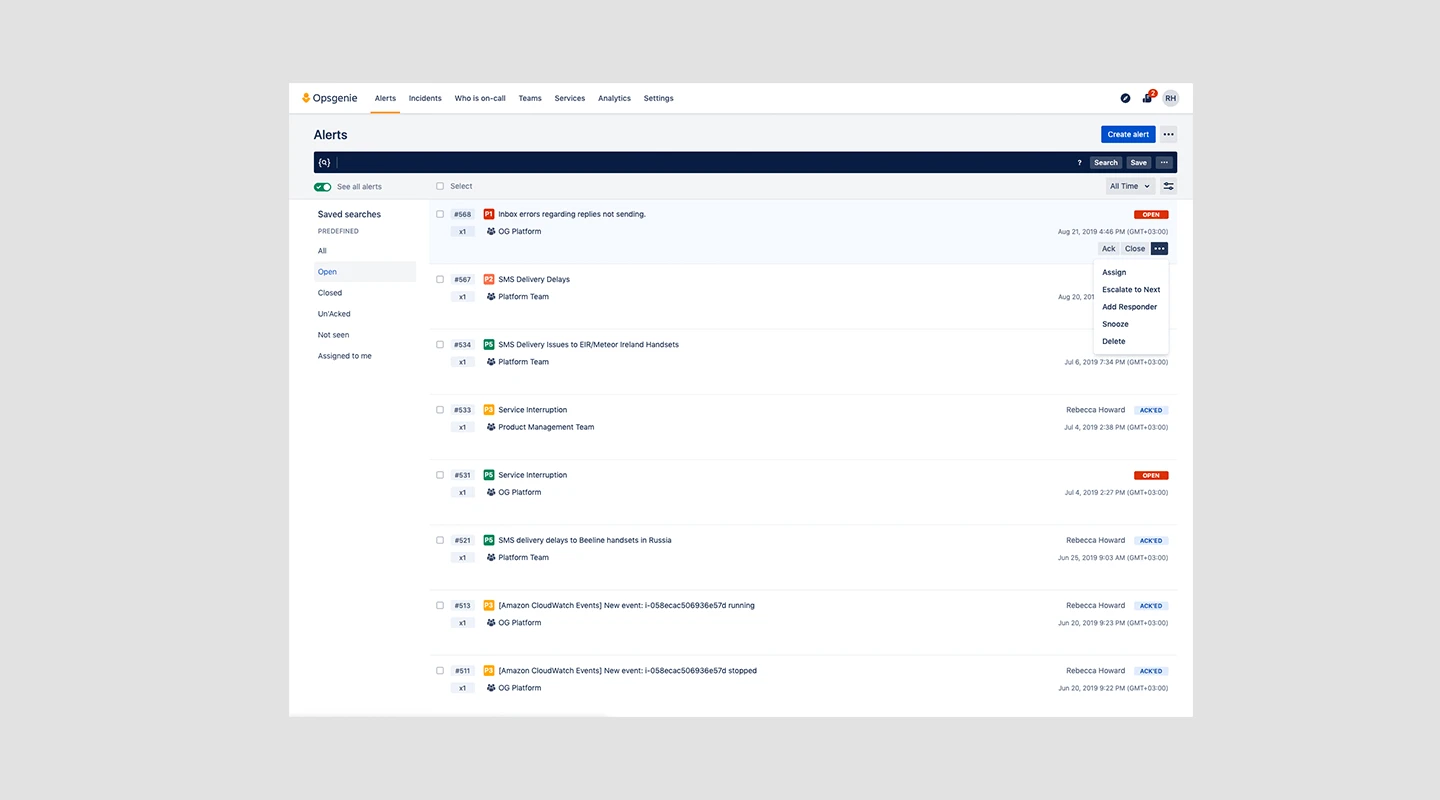Viewport: 1440px width, 800px height.
Task: Click the Opsgenie logo
Action: [329, 98]
